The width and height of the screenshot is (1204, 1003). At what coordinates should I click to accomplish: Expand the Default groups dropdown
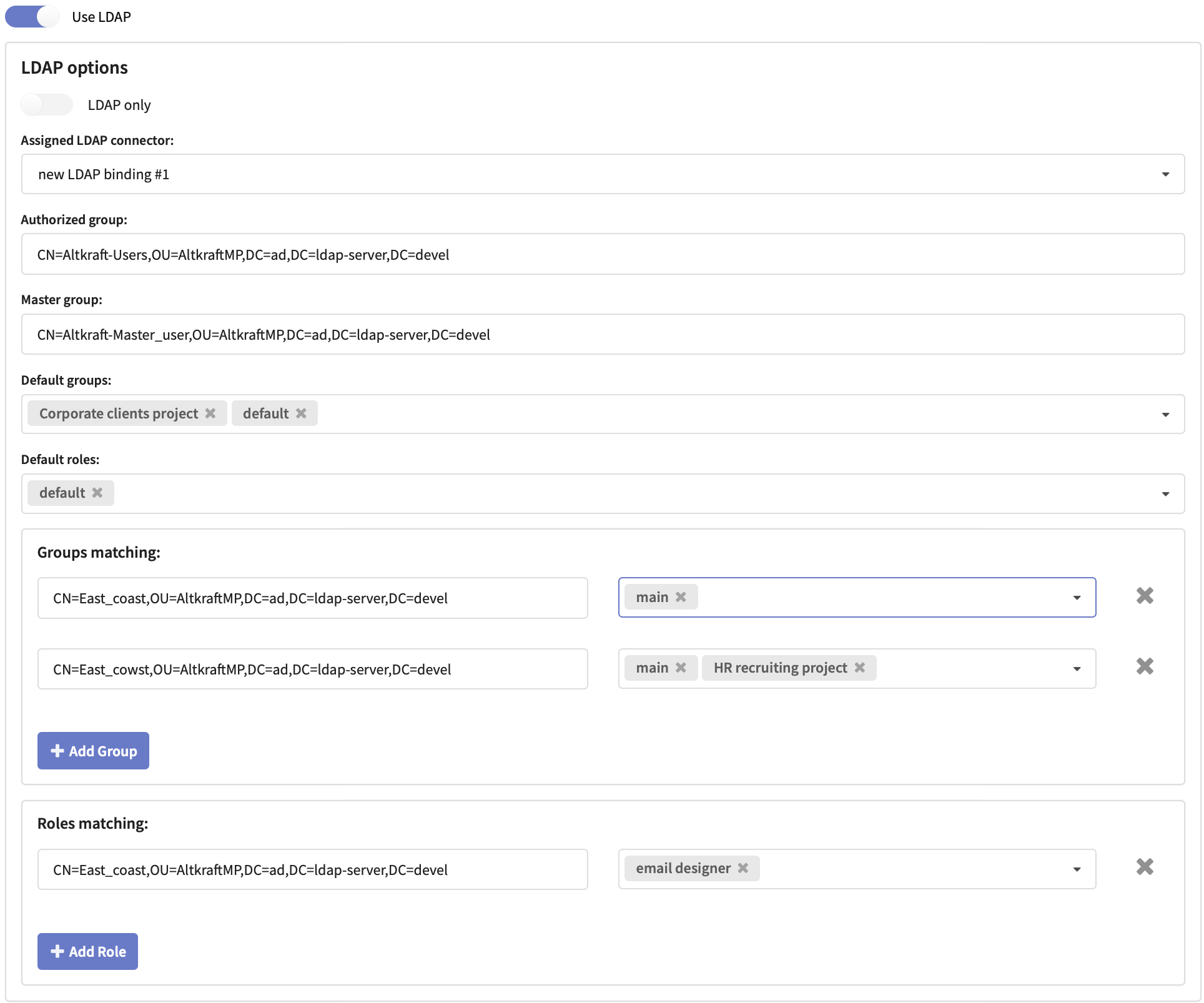[x=1165, y=415]
